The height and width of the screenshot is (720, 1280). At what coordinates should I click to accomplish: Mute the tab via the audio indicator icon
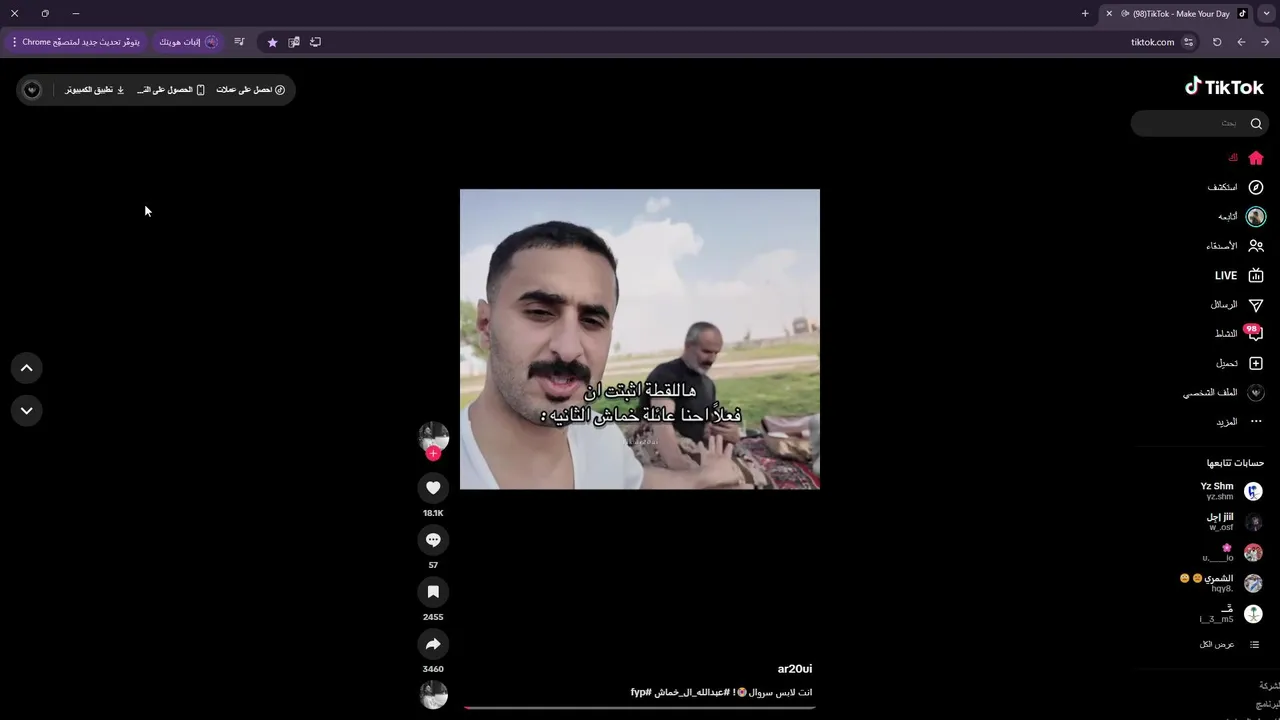tap(1125, 14)
